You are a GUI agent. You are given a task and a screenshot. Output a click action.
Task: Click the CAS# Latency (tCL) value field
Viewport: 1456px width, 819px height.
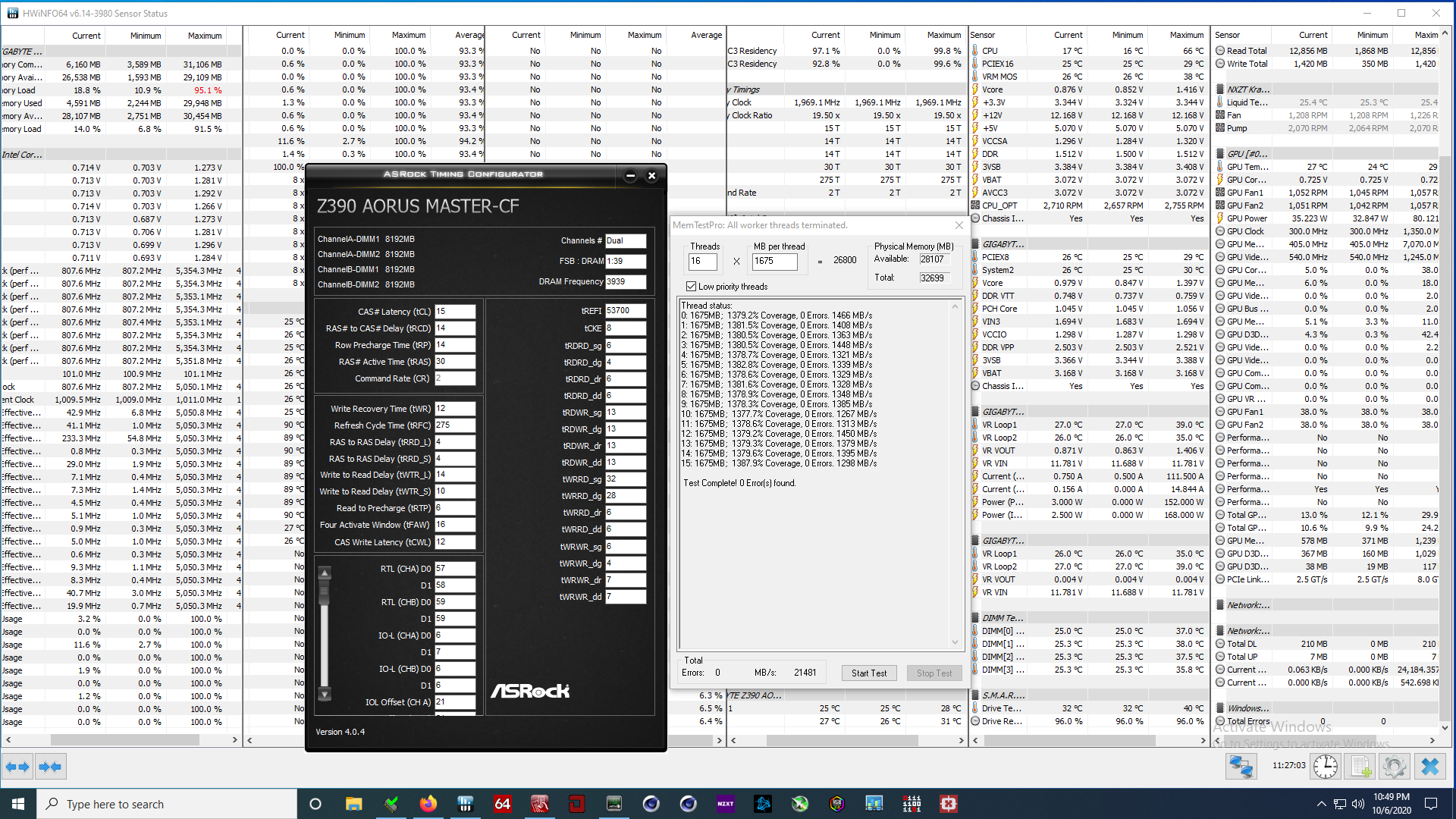(455, 312)
